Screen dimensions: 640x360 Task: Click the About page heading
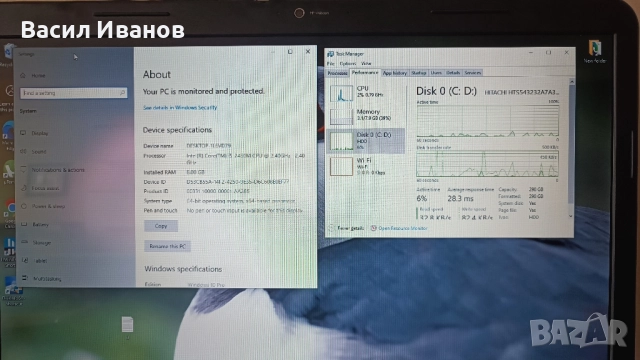coord(157,74)
